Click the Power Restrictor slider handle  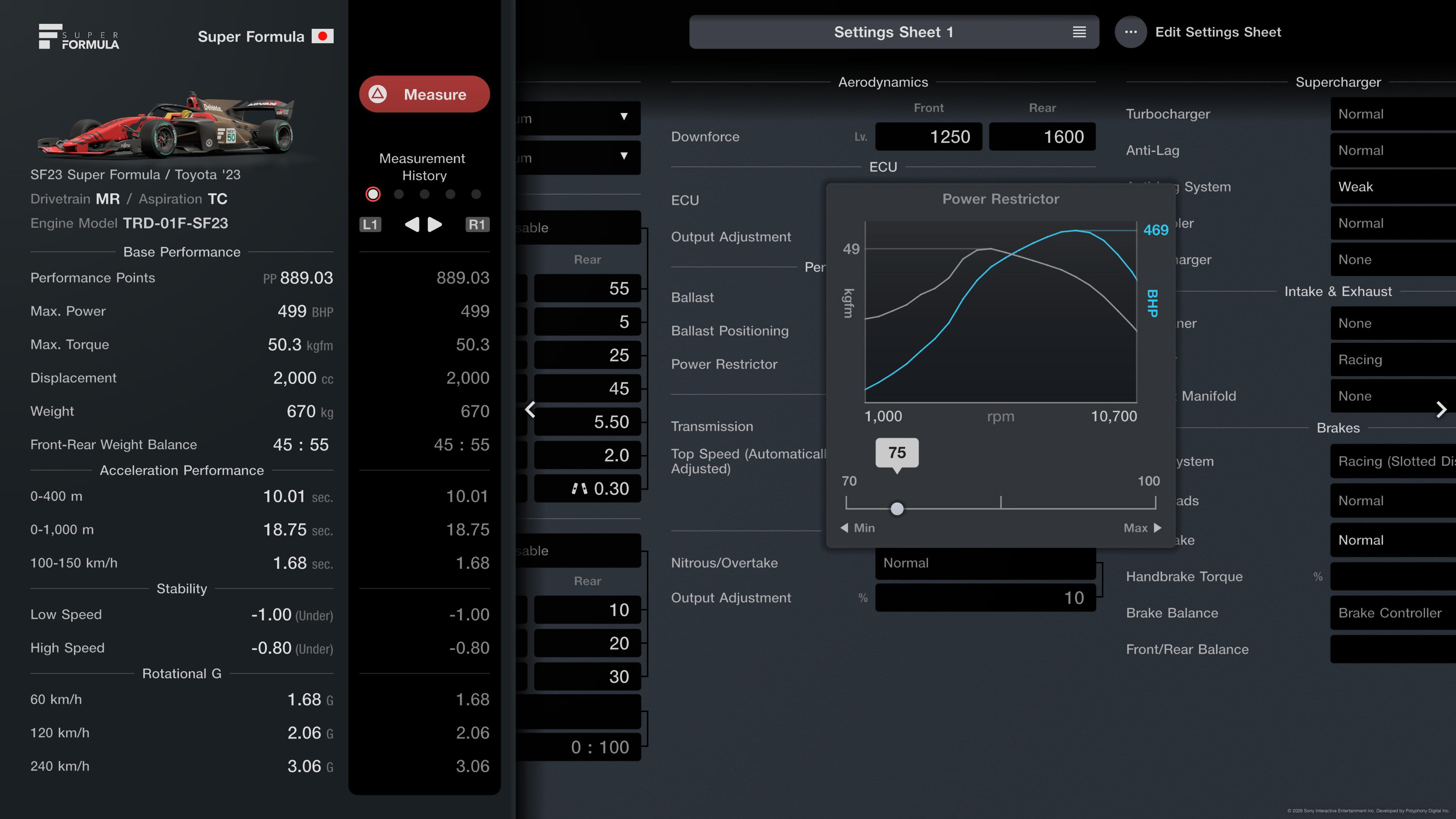[897, 509]
